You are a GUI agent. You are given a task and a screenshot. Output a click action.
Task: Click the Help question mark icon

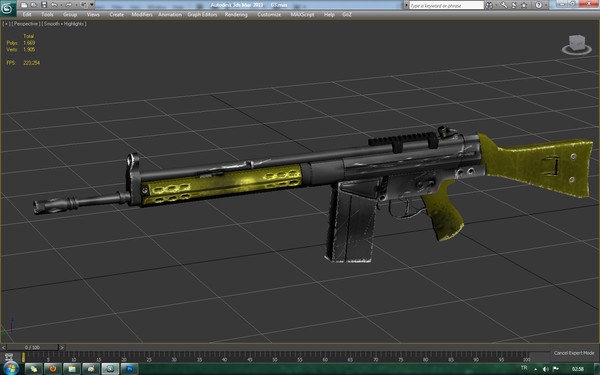pos(538,5)
